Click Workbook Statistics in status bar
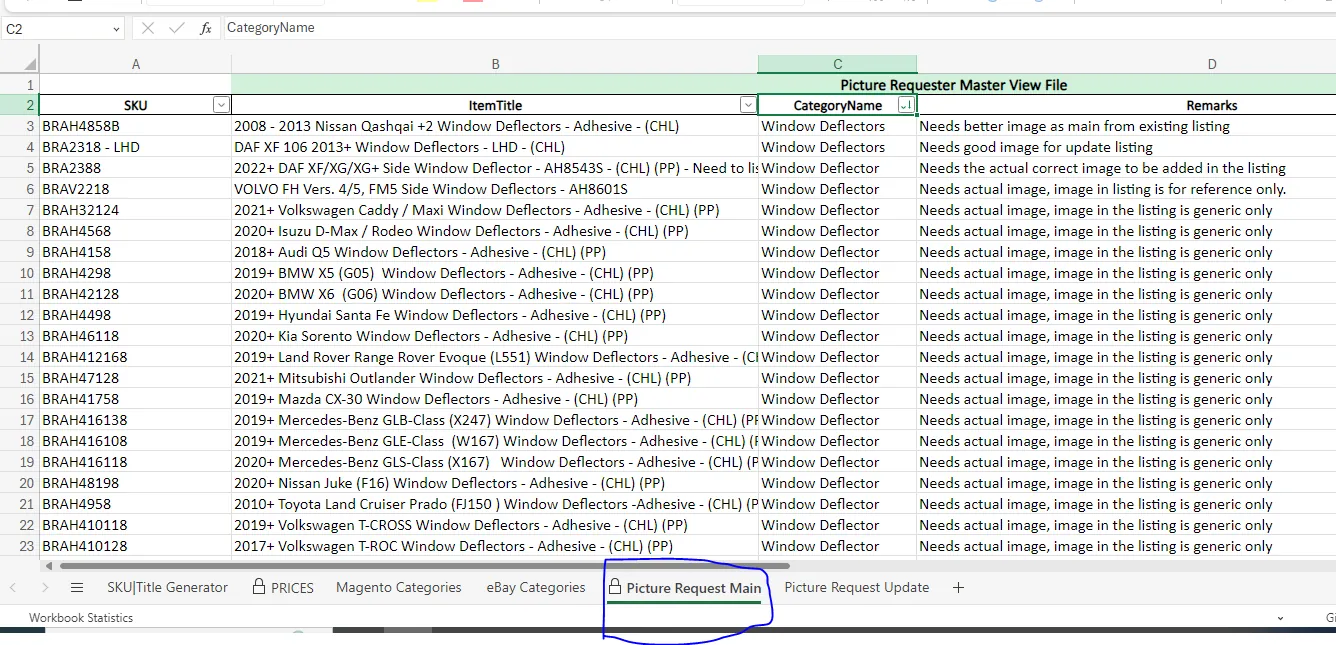This screenshot has width=1336, height=645. (81, 618)
